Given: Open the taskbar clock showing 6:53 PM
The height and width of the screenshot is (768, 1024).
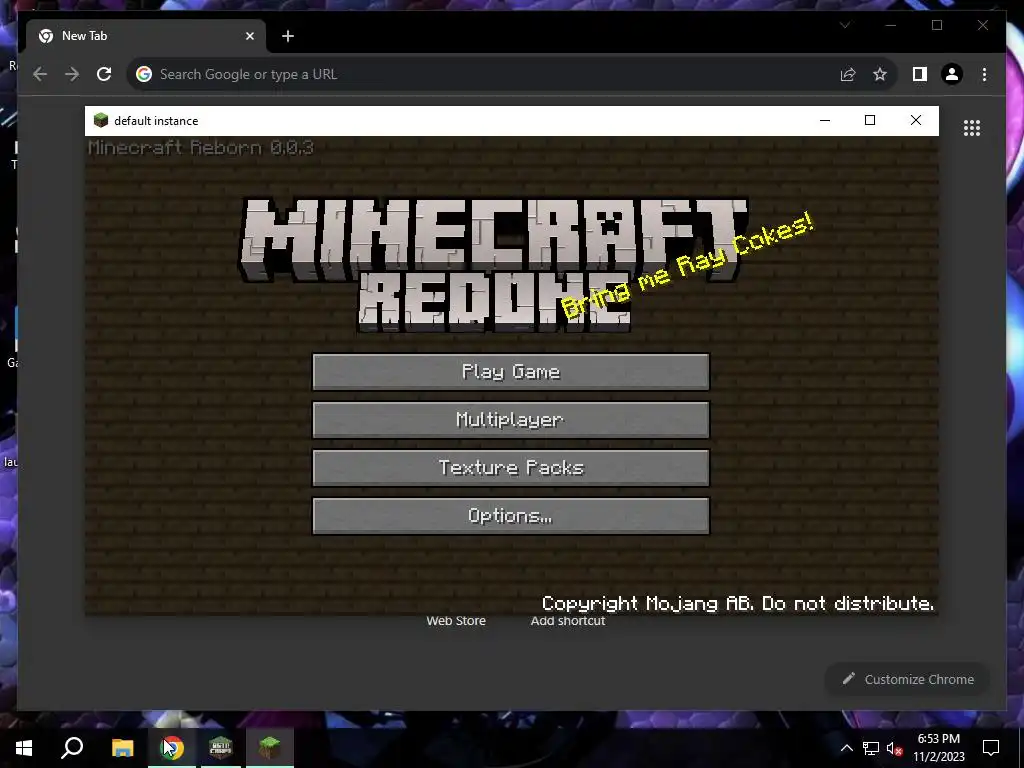Looking at the screenshot, I should 938,748.
